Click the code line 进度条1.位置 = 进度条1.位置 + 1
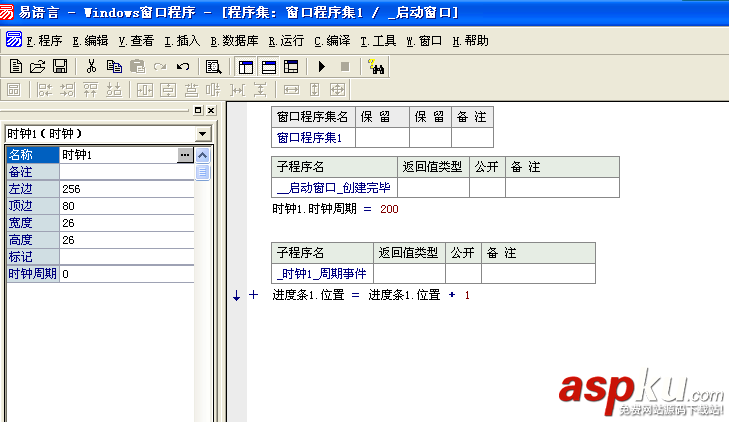This screenshot has width=729, height=422. click(371, 295)
